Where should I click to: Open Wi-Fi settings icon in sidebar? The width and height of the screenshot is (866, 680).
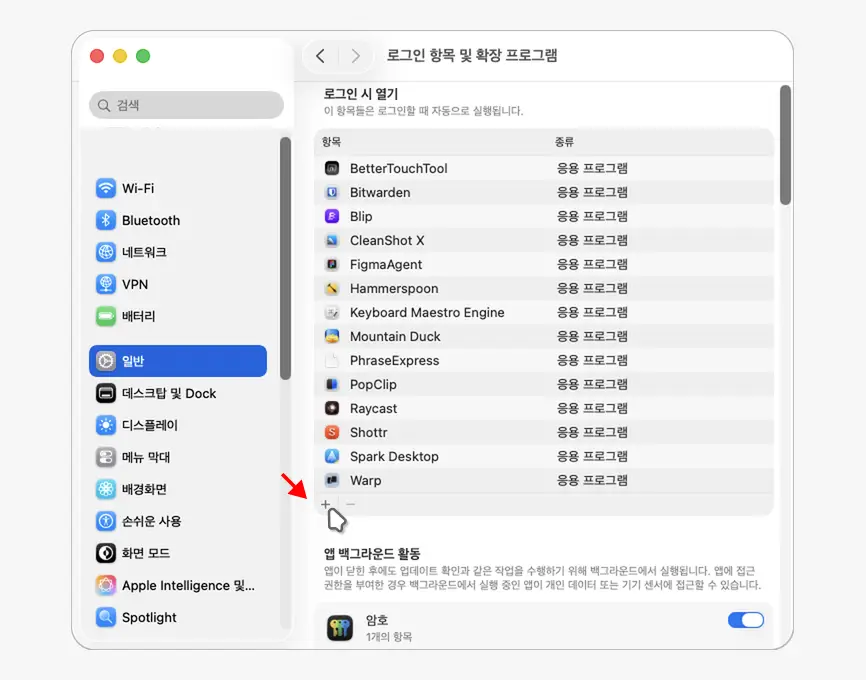coord(105,188)
